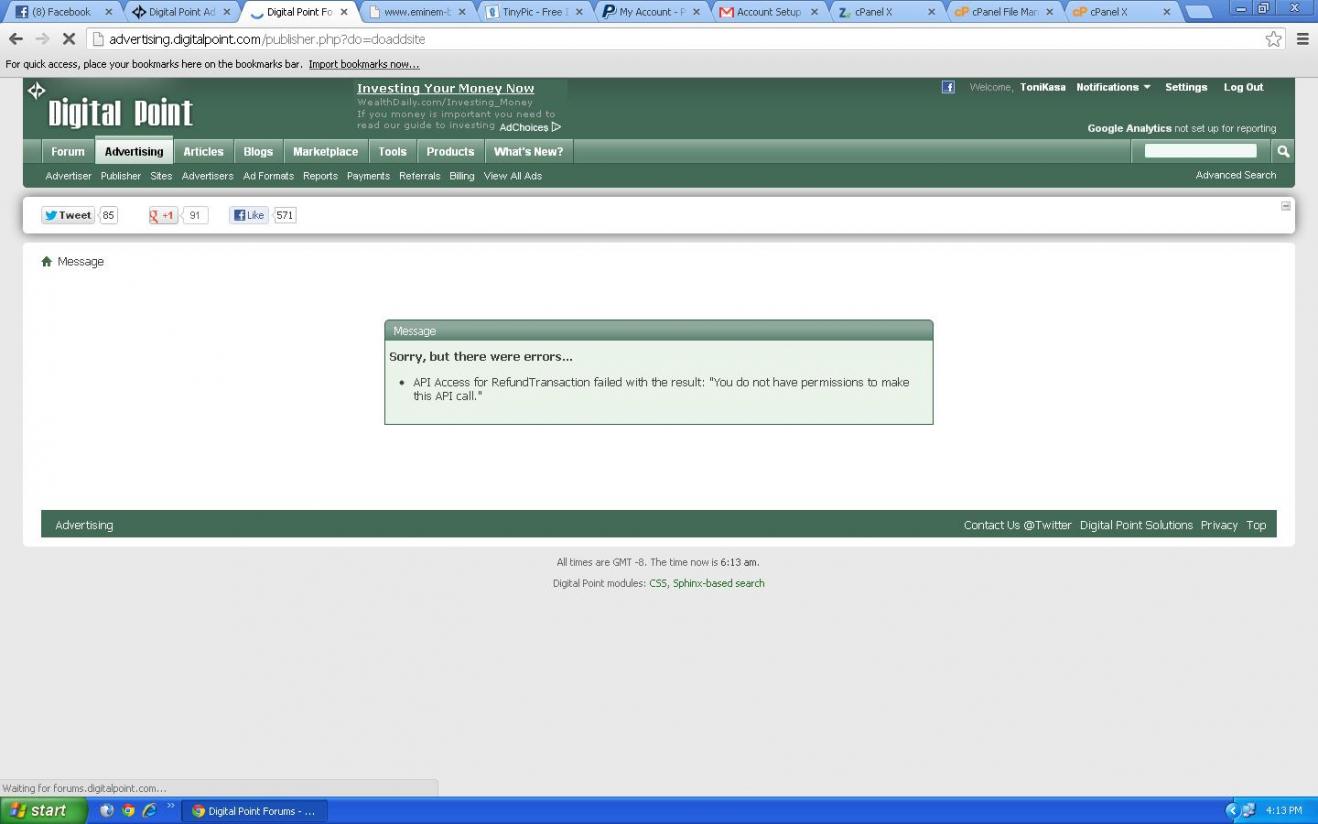The width and height of the screenshot is (1318, 824).
Task: Click the Publisher sub-menu link
Action: click(x=121, y=176)
